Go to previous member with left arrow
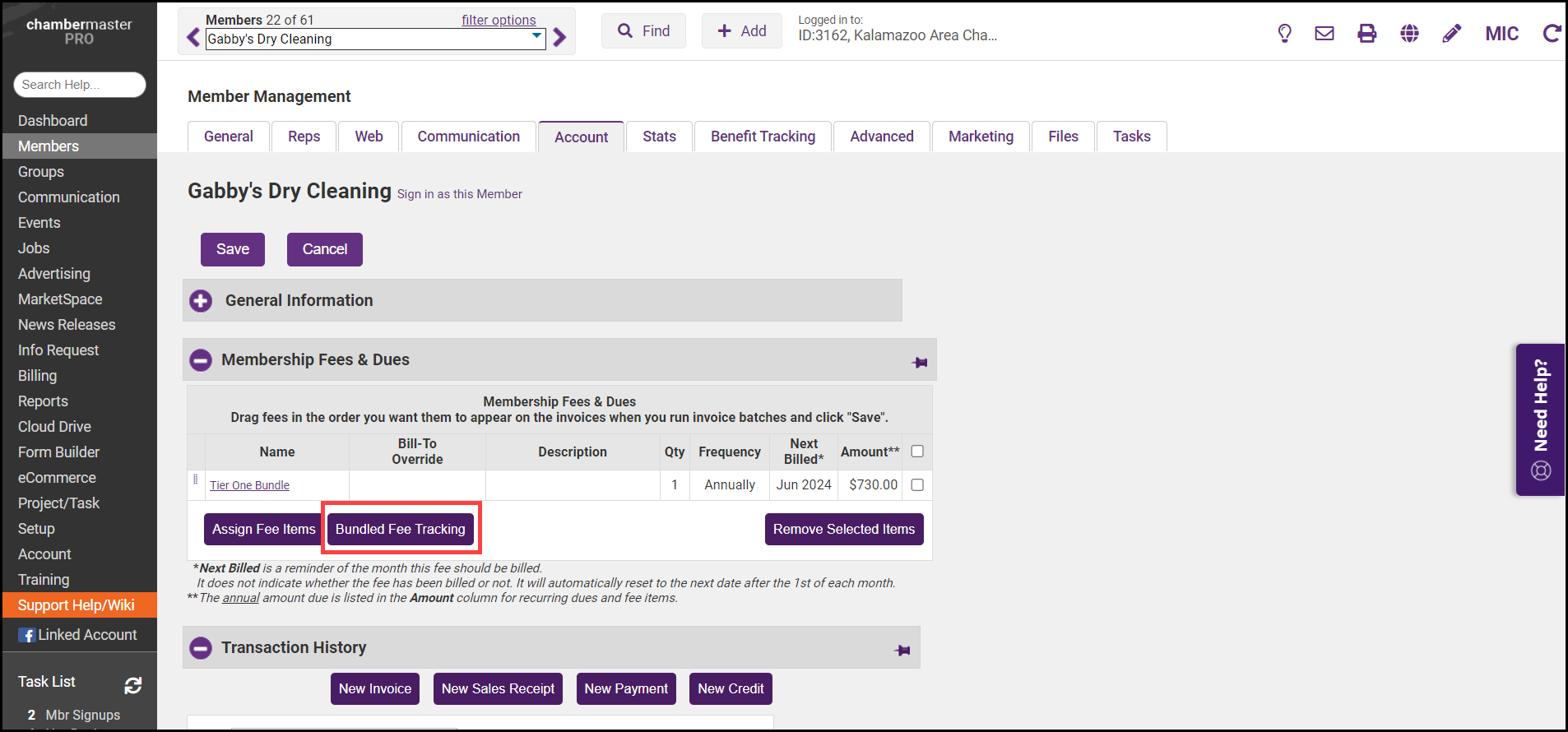1568x732 pixels. tap(193, 38)
